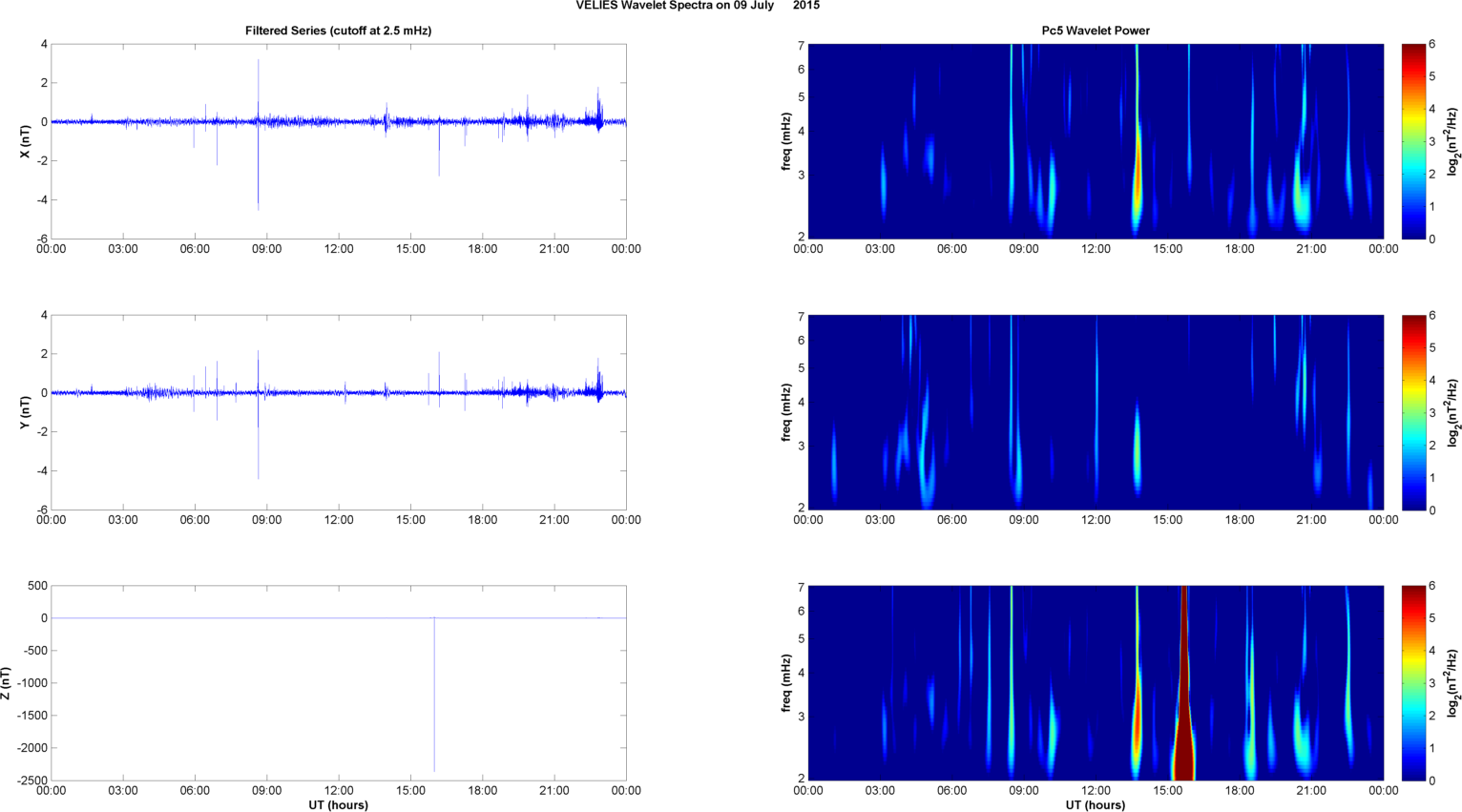The image size is (1462, 812).
Task: Click the '3' value on the middle colorbar
Action: [x=1432, y=412]
